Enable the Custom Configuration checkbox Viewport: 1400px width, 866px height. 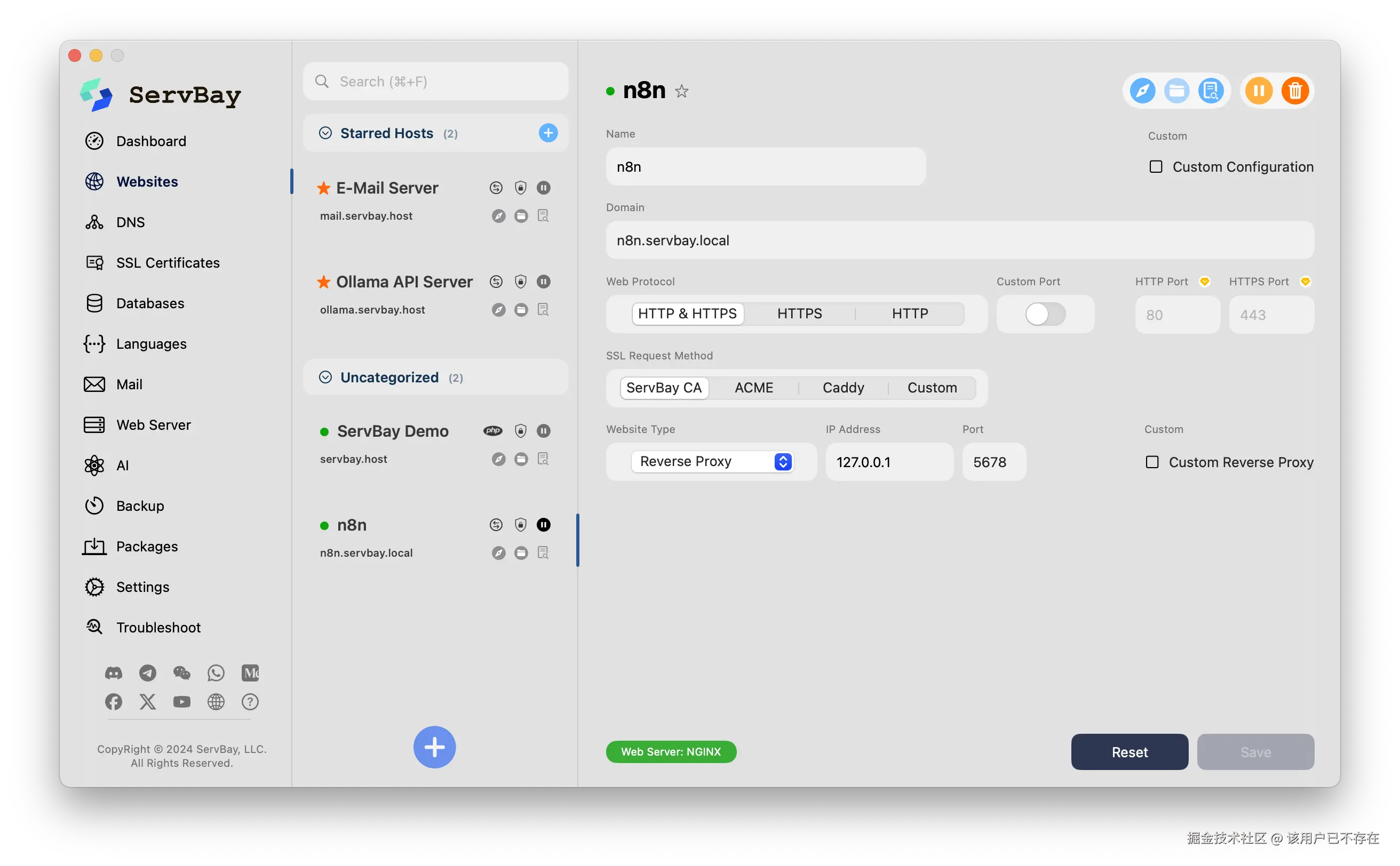[1156, 167]
